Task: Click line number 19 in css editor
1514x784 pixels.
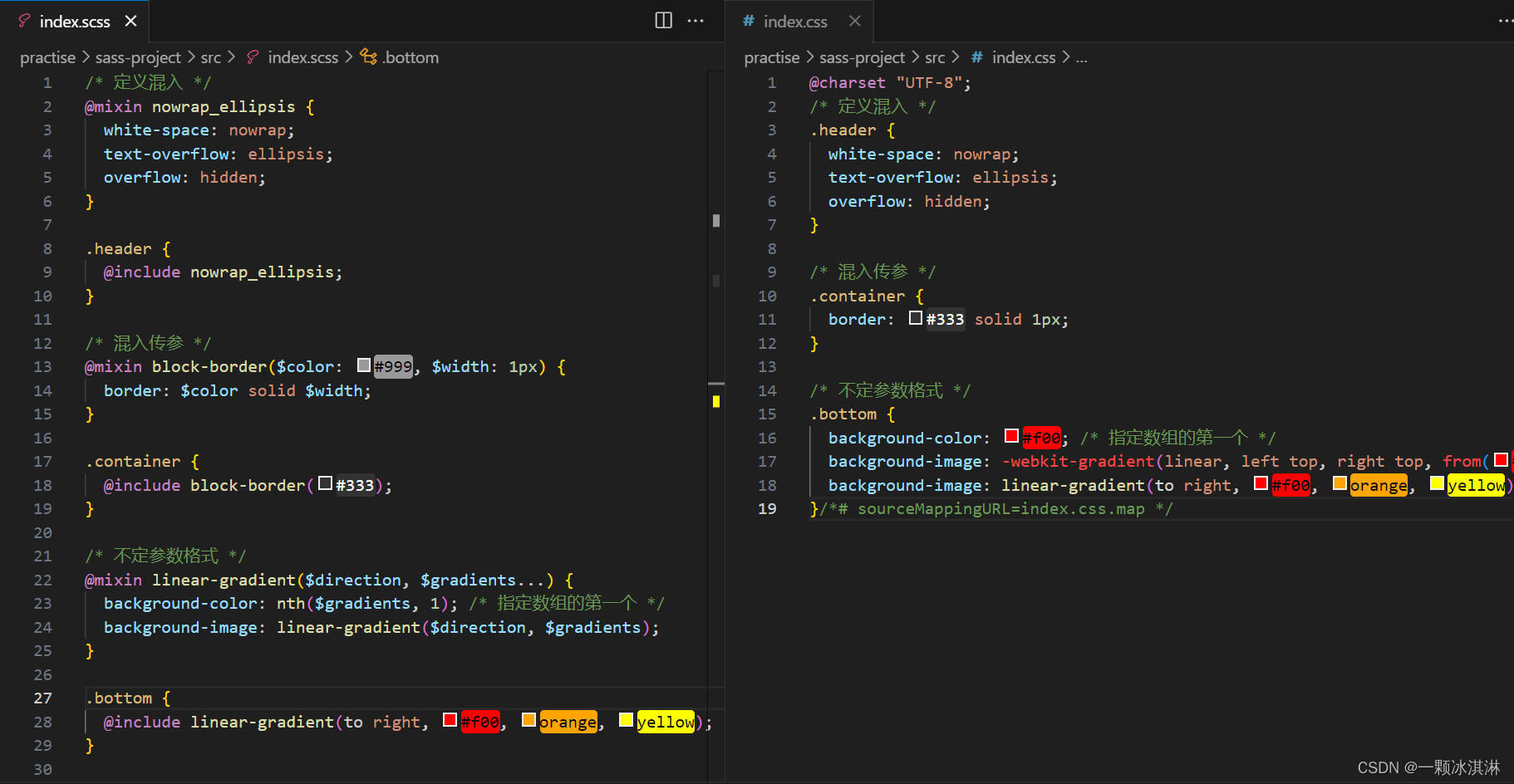Action: (767, 509)
